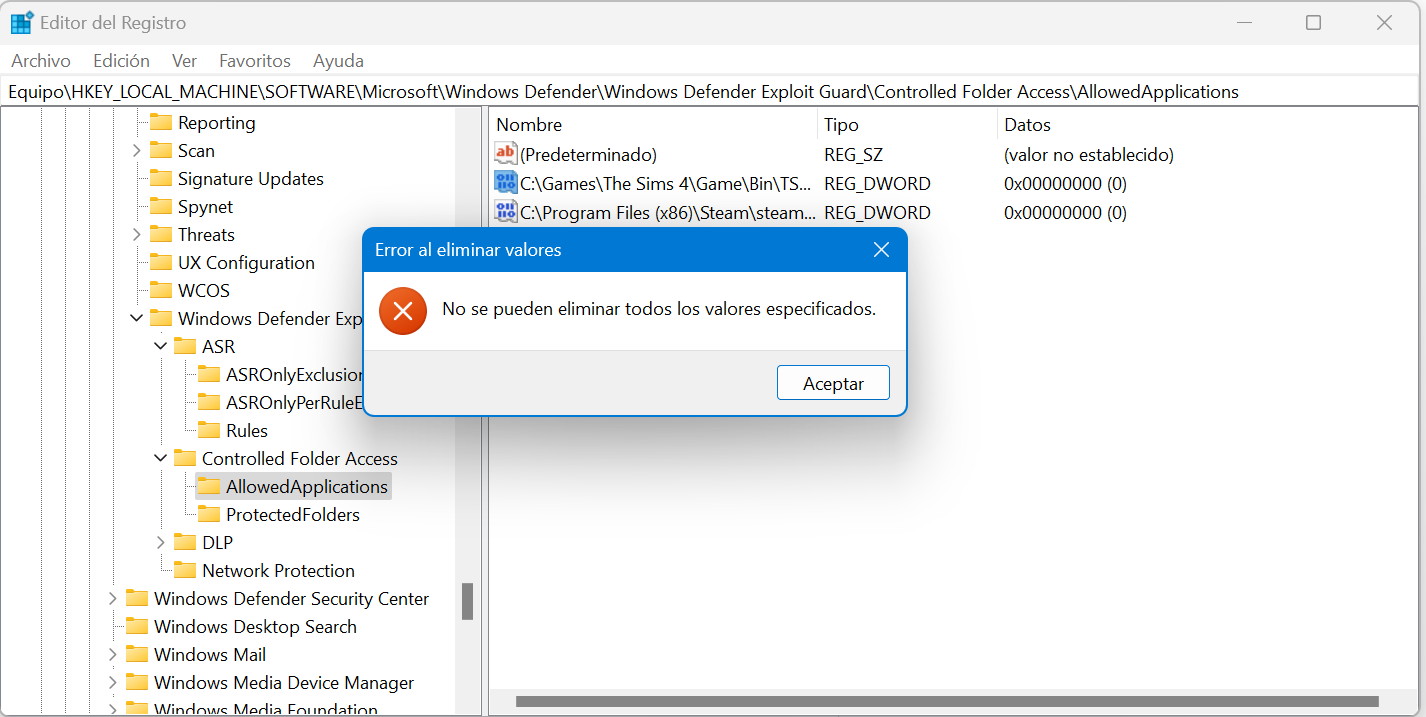Select the Scan folder icon
Image resolution: width=1426 pixels, height=717 pixels.
(x=161, y=151)
